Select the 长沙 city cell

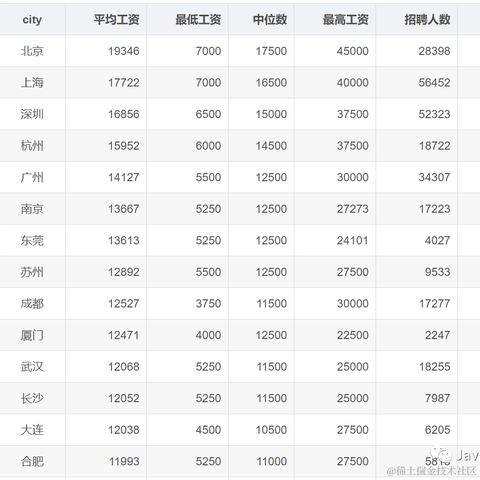[x=32, y=398]
